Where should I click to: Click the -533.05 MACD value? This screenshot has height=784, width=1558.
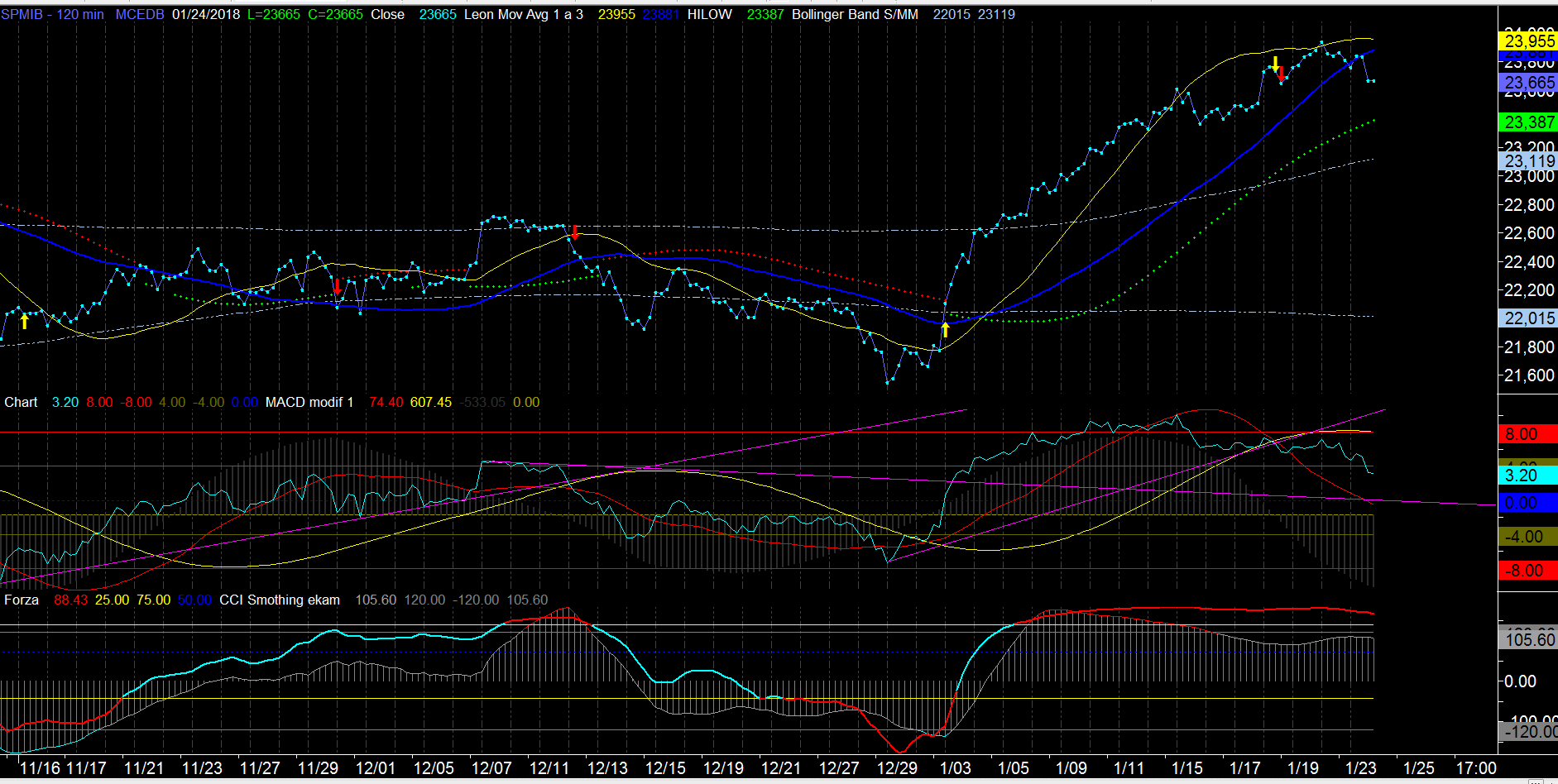(482, 402)
